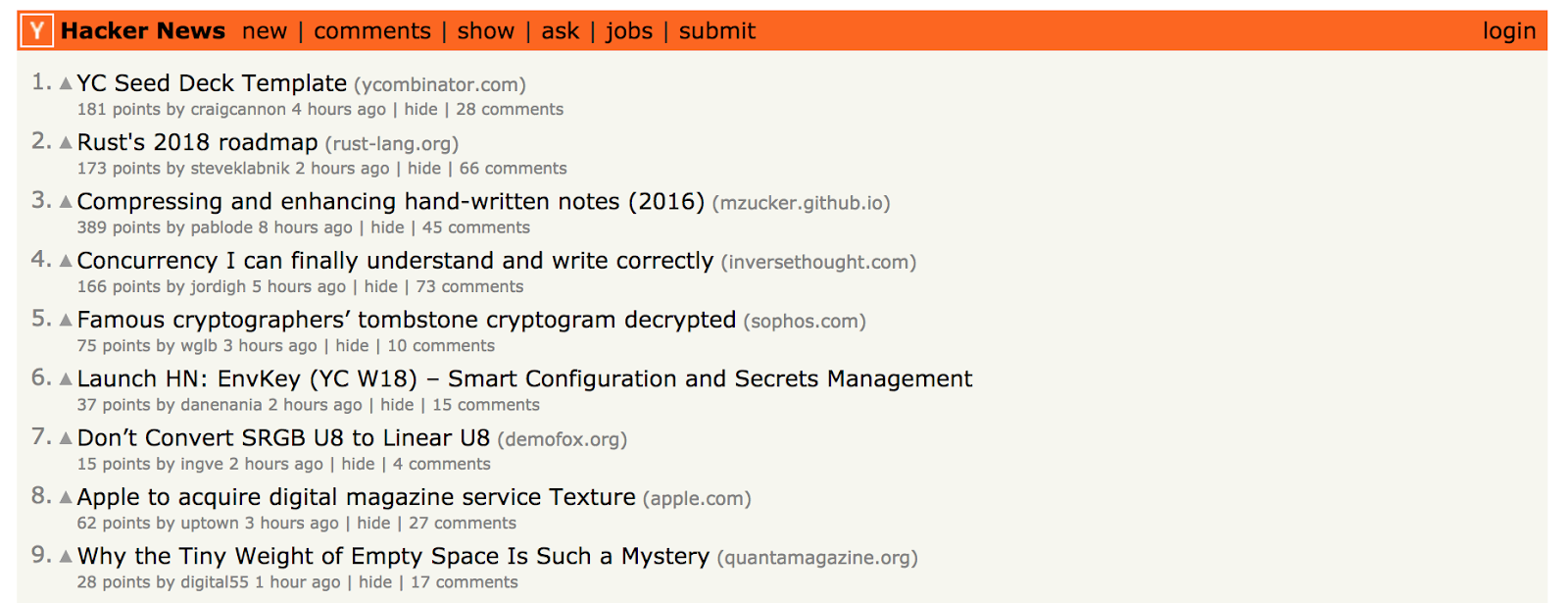The width and height of the screenshot is (1568, 603).
Task: Open Apple to acquire Texture article
Action: (x=357, y=497)
